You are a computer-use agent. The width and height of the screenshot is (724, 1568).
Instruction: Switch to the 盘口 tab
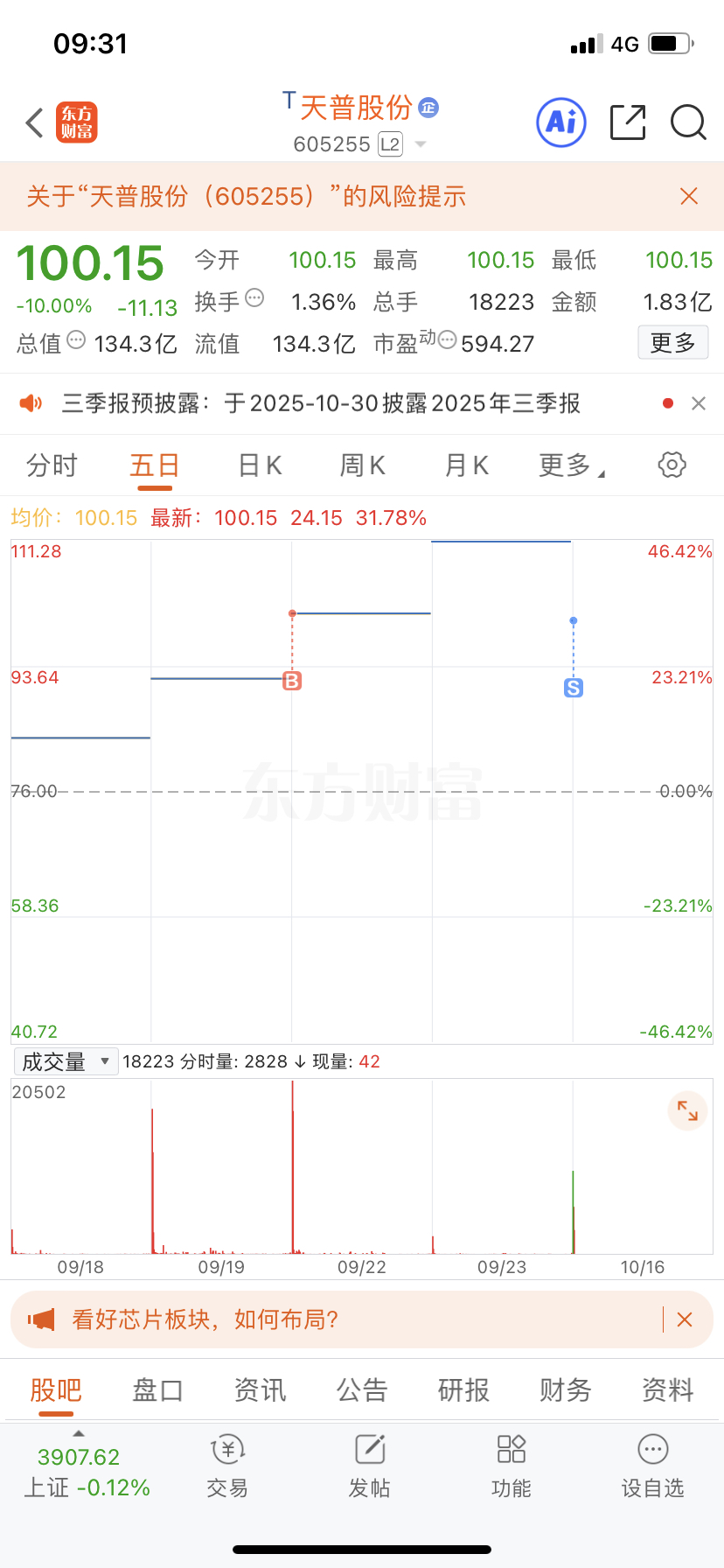(157, 1389)
